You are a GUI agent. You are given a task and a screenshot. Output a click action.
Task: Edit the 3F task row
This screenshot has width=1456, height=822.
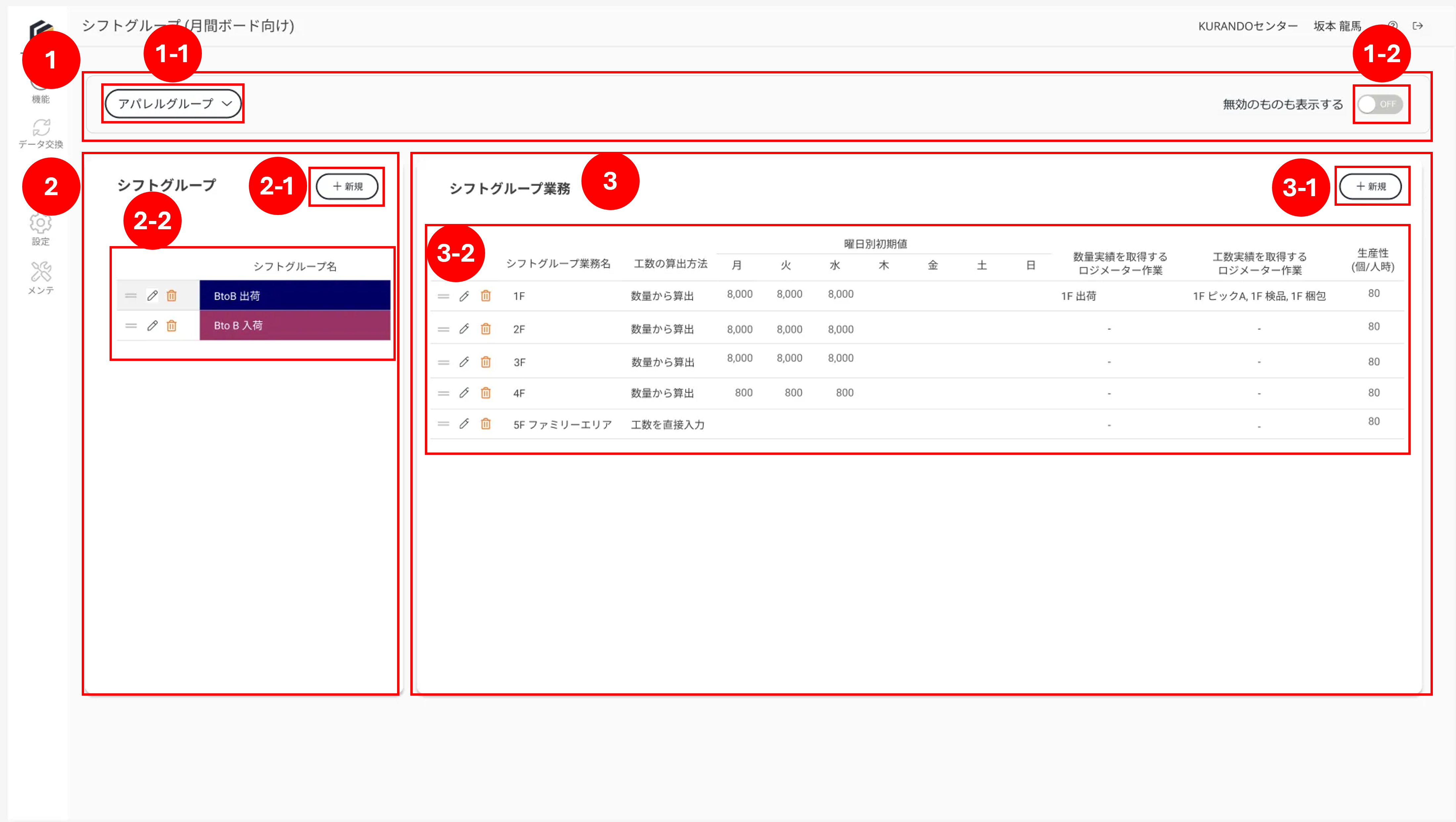coord(464,362)
